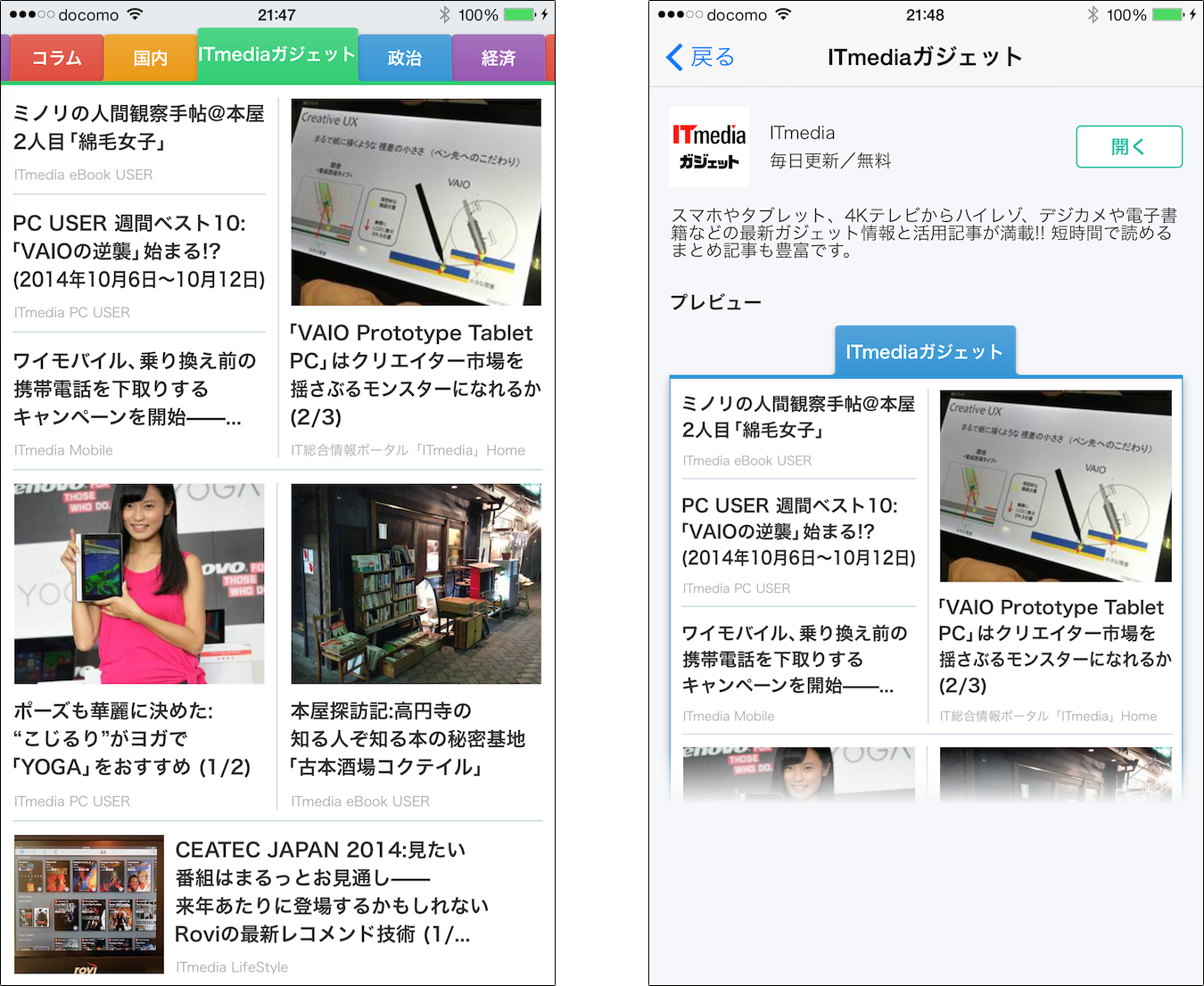Tap ITmedia LifeStyle source label
Viewport: 1204px width, 986px height.
pyautogui.click(x=232, y=967)
